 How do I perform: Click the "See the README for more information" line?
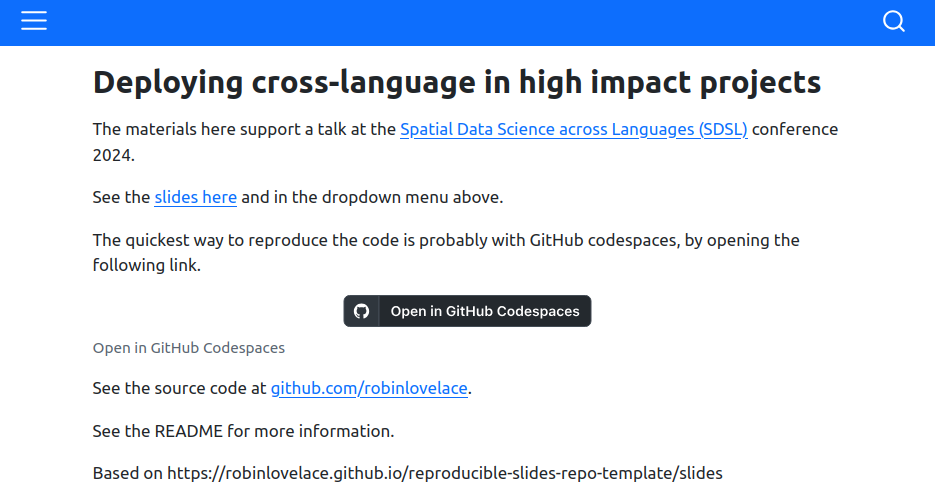243,431
